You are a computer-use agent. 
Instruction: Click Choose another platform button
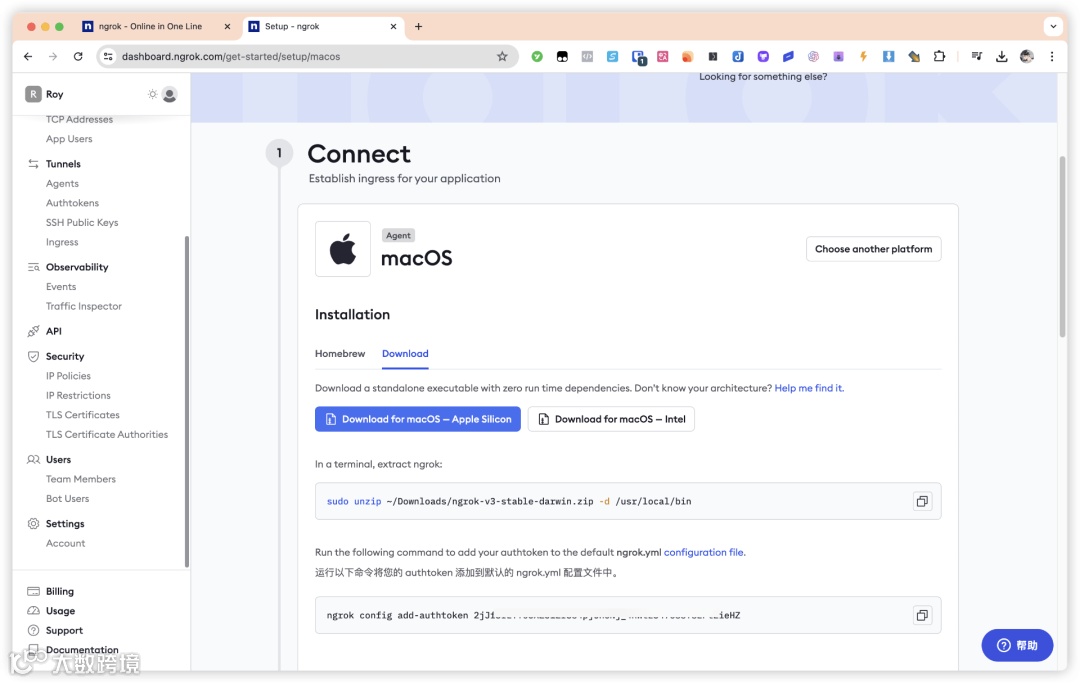click(873, 249)
